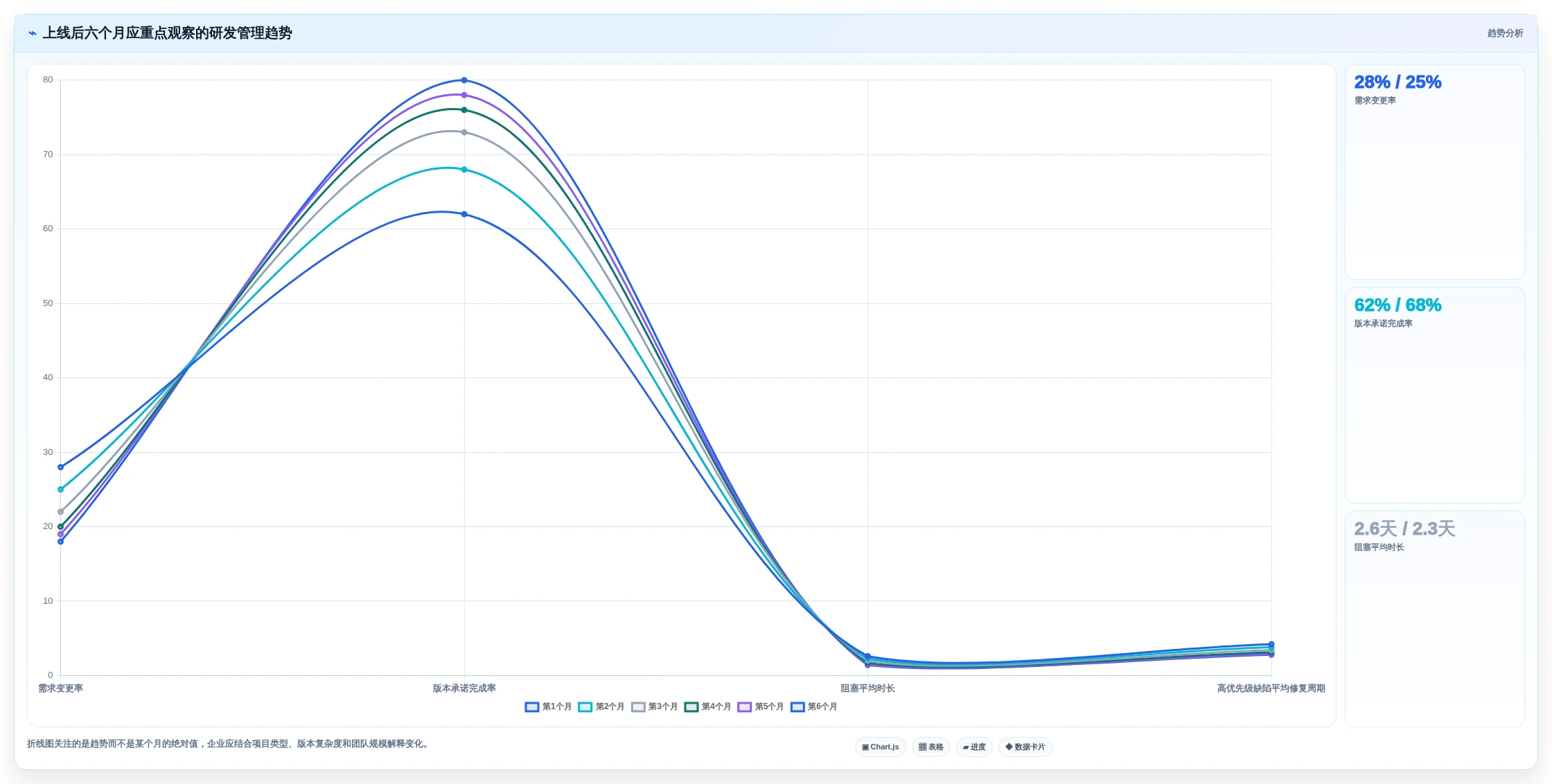The height and width of the screenshot is (784, 1552).
Task: Click the Chart.js chip
Action: pyautogui.click(x=880, y=747)
